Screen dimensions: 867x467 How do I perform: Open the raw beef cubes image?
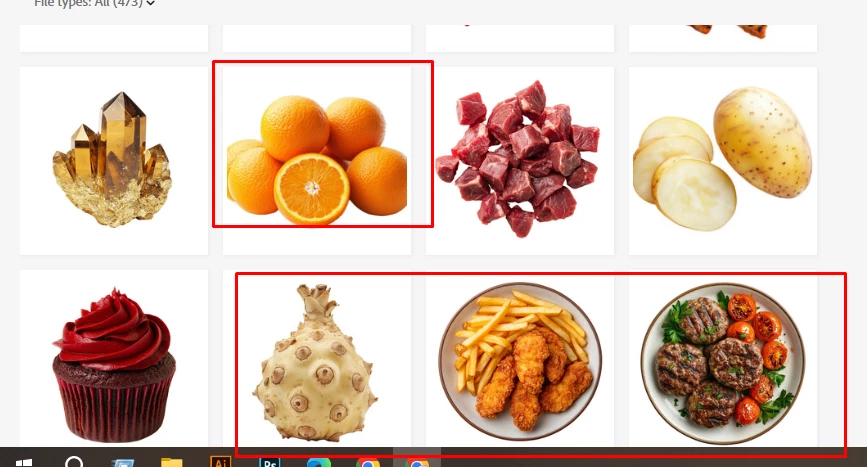pyautogui.click(x=520, y=161)
